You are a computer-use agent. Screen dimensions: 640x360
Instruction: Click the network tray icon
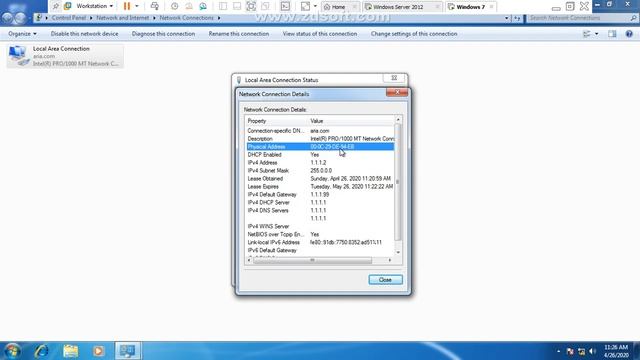coord(581,351)
